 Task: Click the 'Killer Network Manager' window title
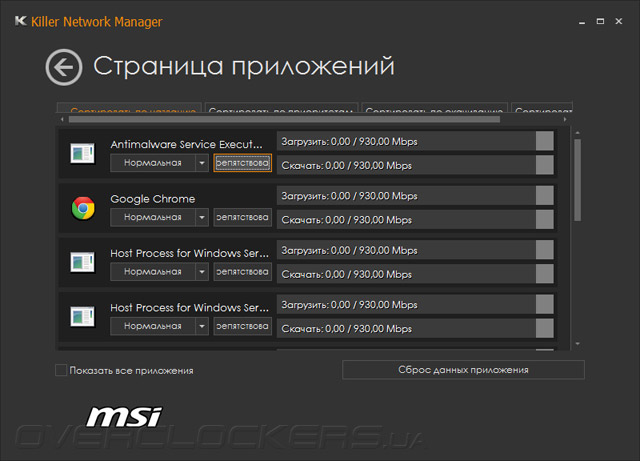(x=97, y=22)
